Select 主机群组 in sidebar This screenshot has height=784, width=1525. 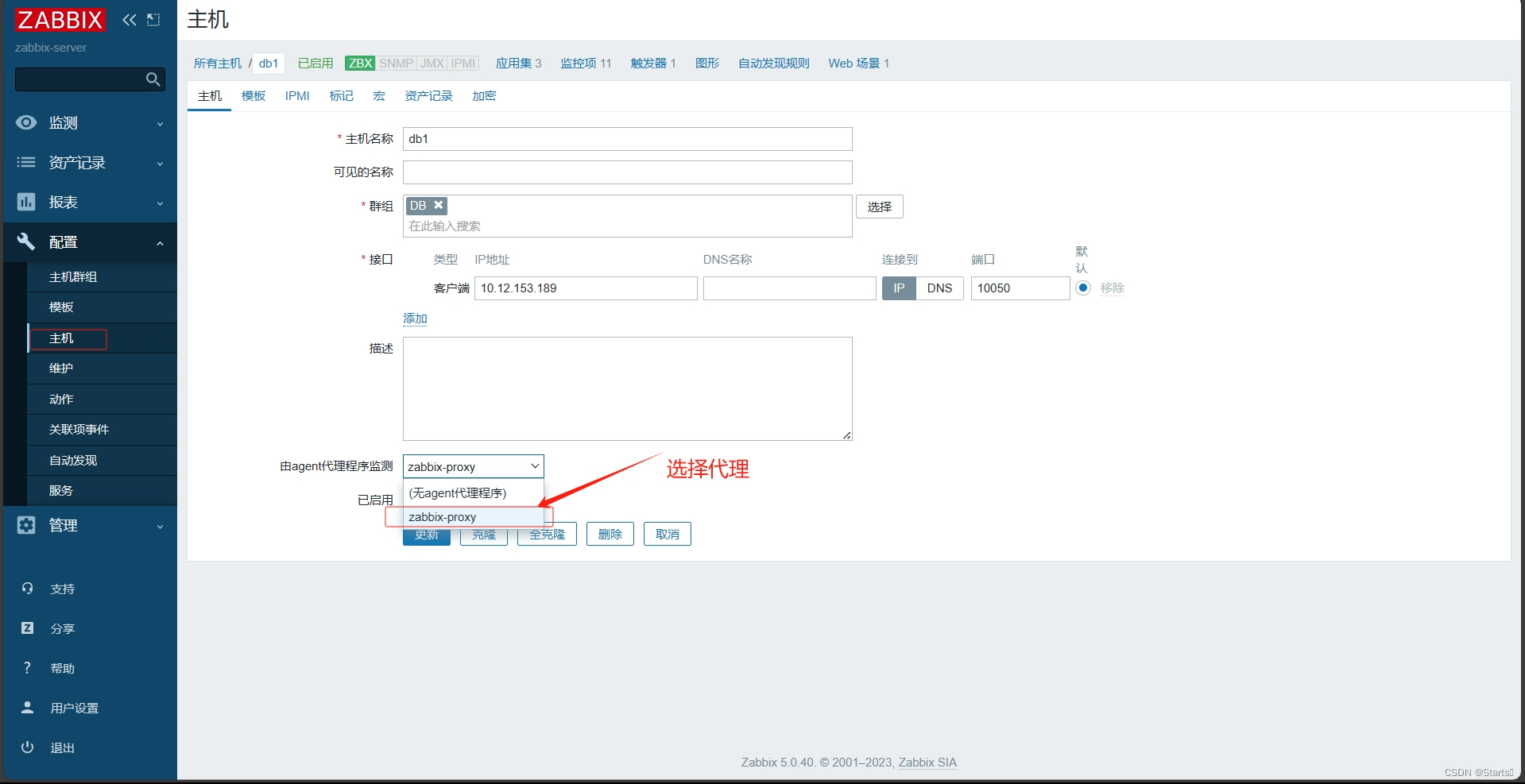[102, 276]
